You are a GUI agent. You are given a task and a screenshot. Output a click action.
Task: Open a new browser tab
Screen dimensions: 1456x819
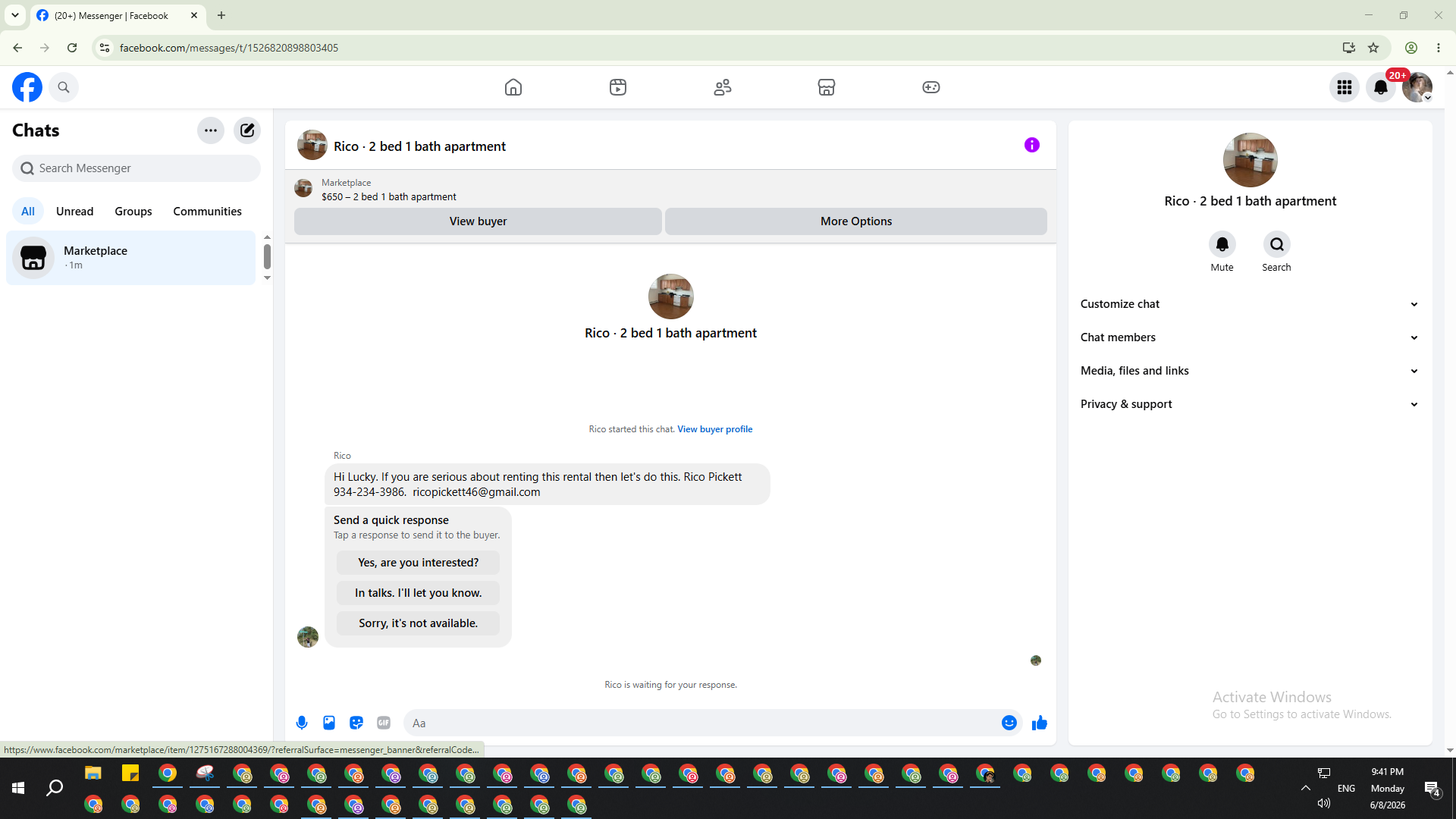click(221, 15)
